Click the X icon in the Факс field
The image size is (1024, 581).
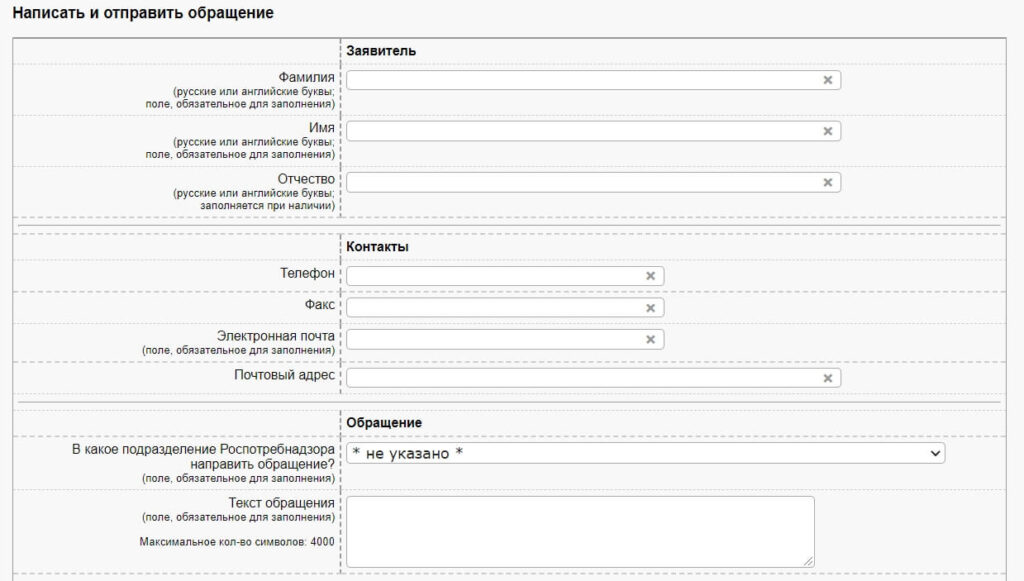[x=650, y=308]
